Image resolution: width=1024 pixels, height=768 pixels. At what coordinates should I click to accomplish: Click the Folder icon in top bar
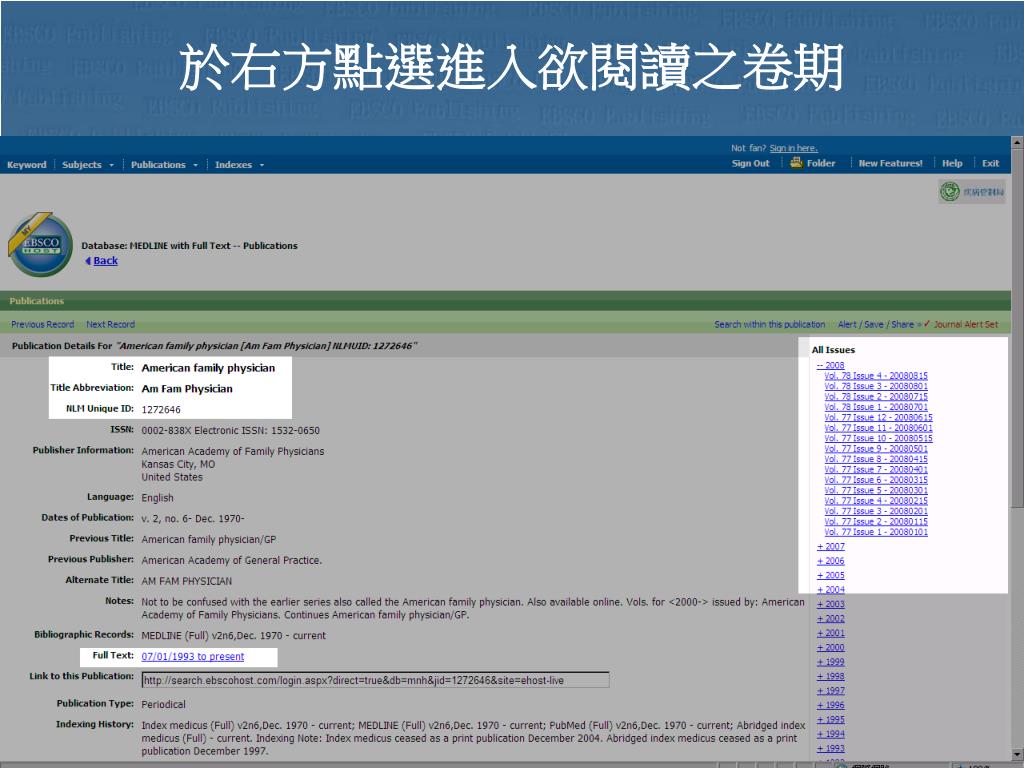point(796,163)
